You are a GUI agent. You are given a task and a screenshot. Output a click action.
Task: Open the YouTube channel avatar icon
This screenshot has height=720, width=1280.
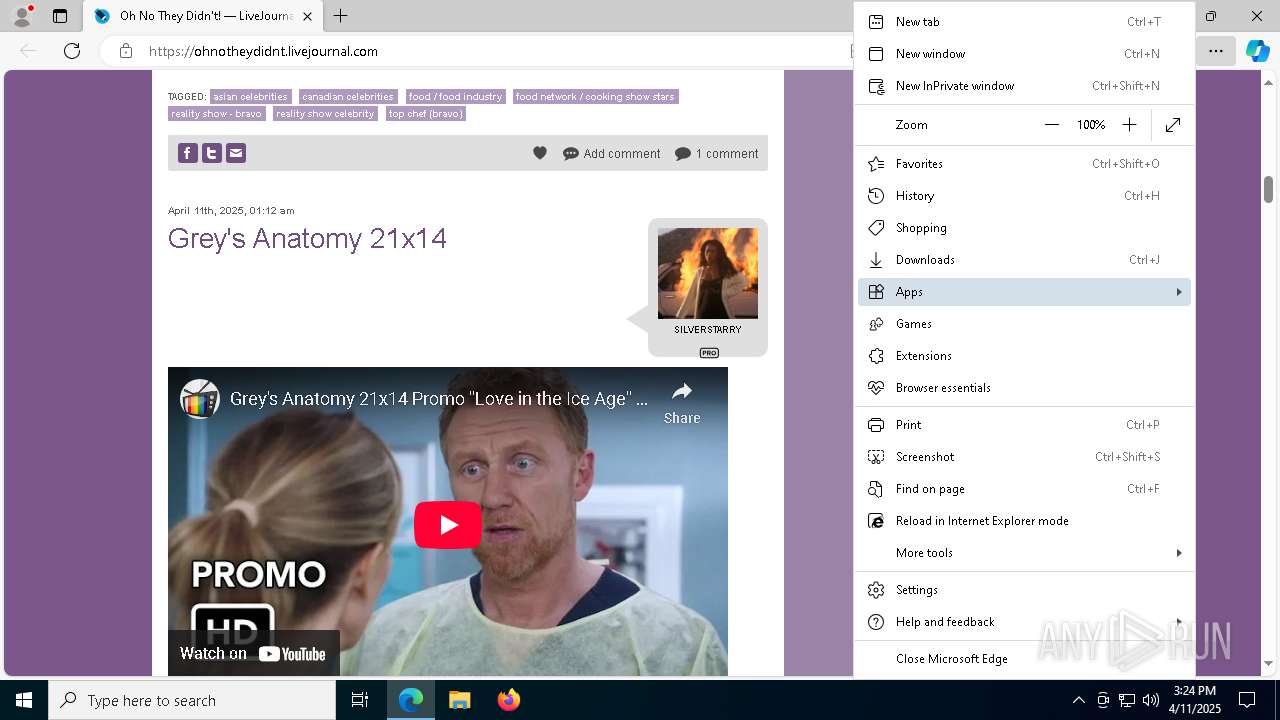pyautogui.click(x=200, y=398)
